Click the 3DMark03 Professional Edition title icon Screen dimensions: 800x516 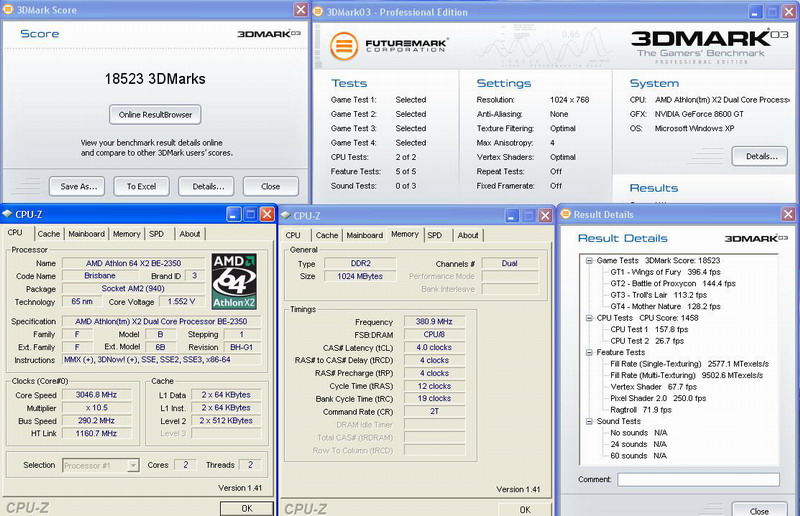coord(318,11)
